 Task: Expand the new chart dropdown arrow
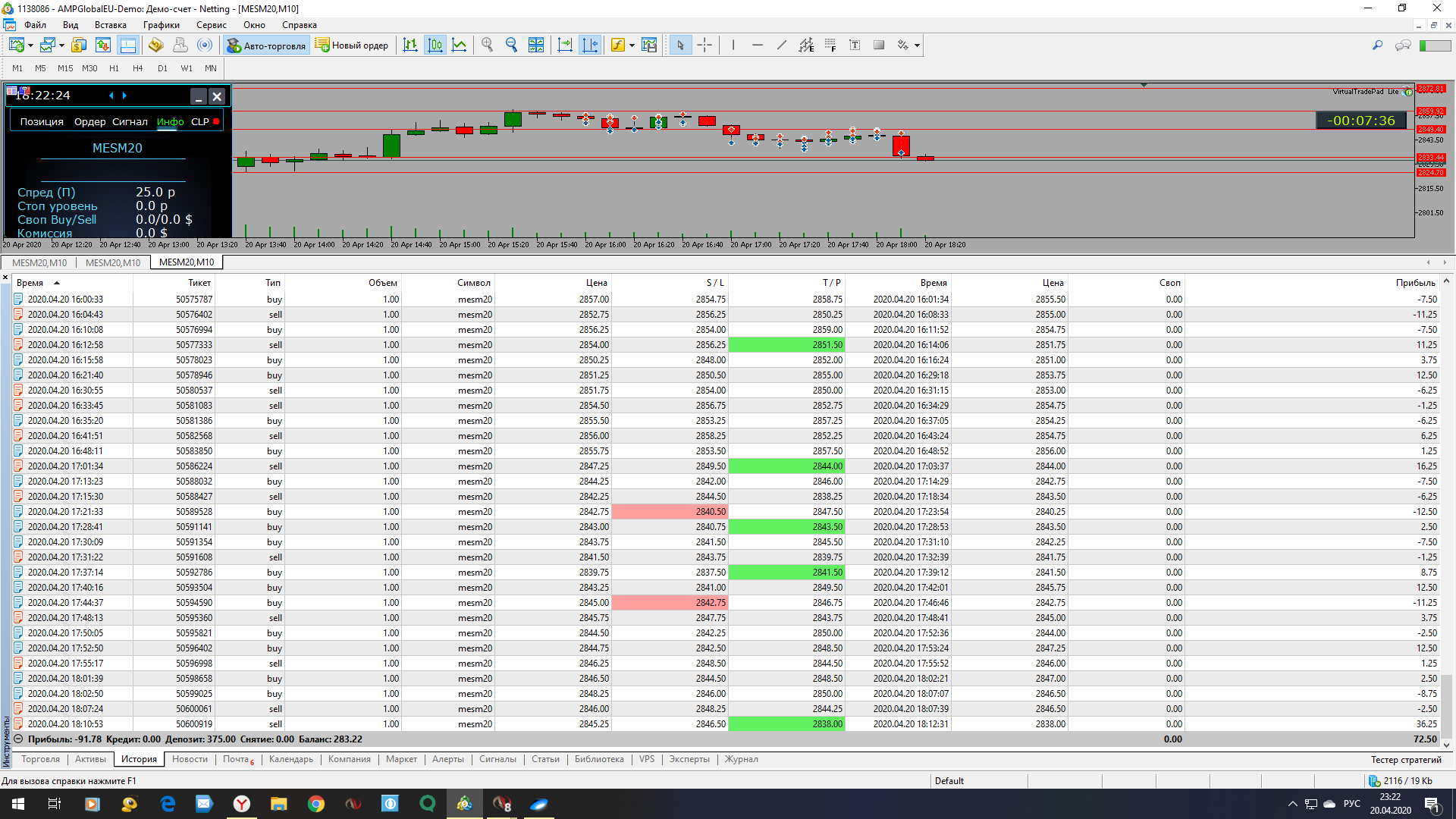coord(30,45)
